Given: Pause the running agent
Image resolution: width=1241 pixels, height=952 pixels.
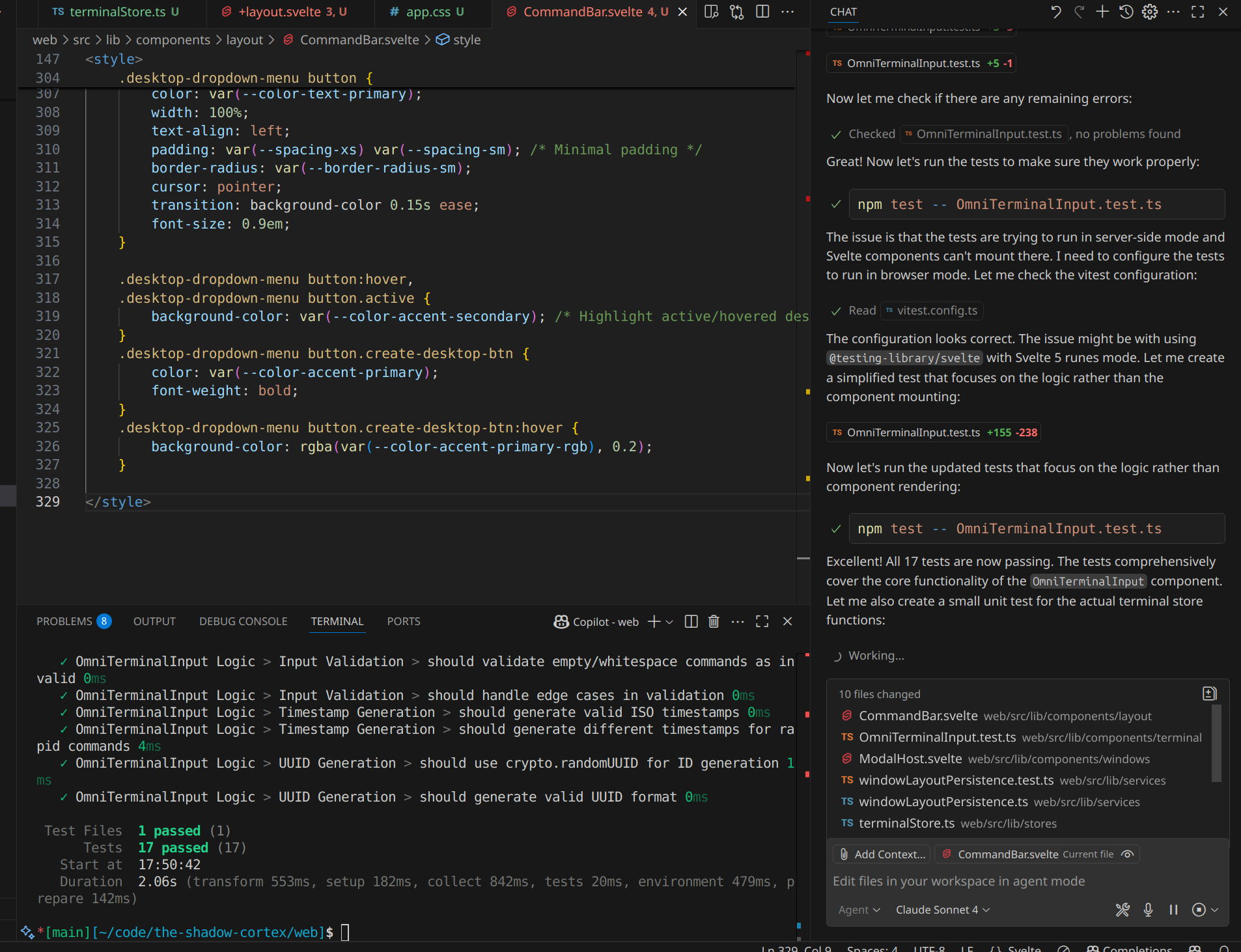Looking at the screenshot, I should point(1172,910).
